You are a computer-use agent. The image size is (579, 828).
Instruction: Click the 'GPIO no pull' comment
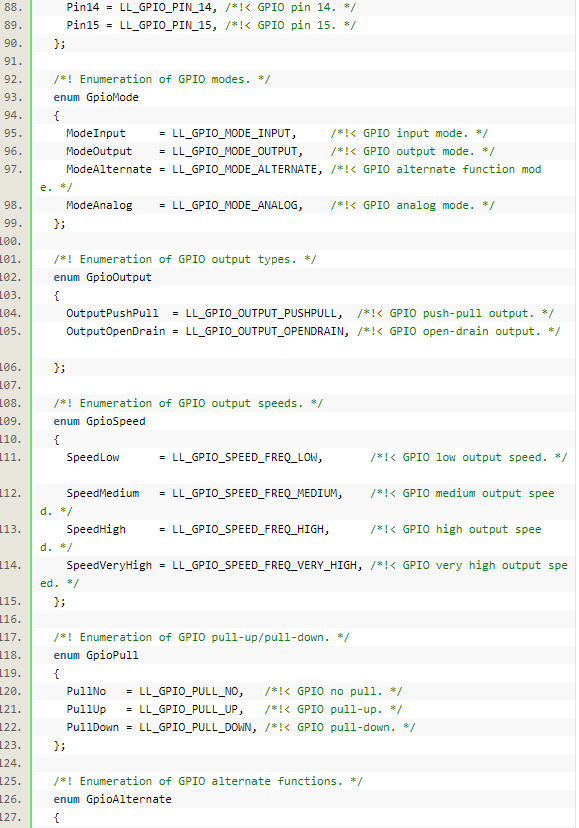click(x=333, y=691)
